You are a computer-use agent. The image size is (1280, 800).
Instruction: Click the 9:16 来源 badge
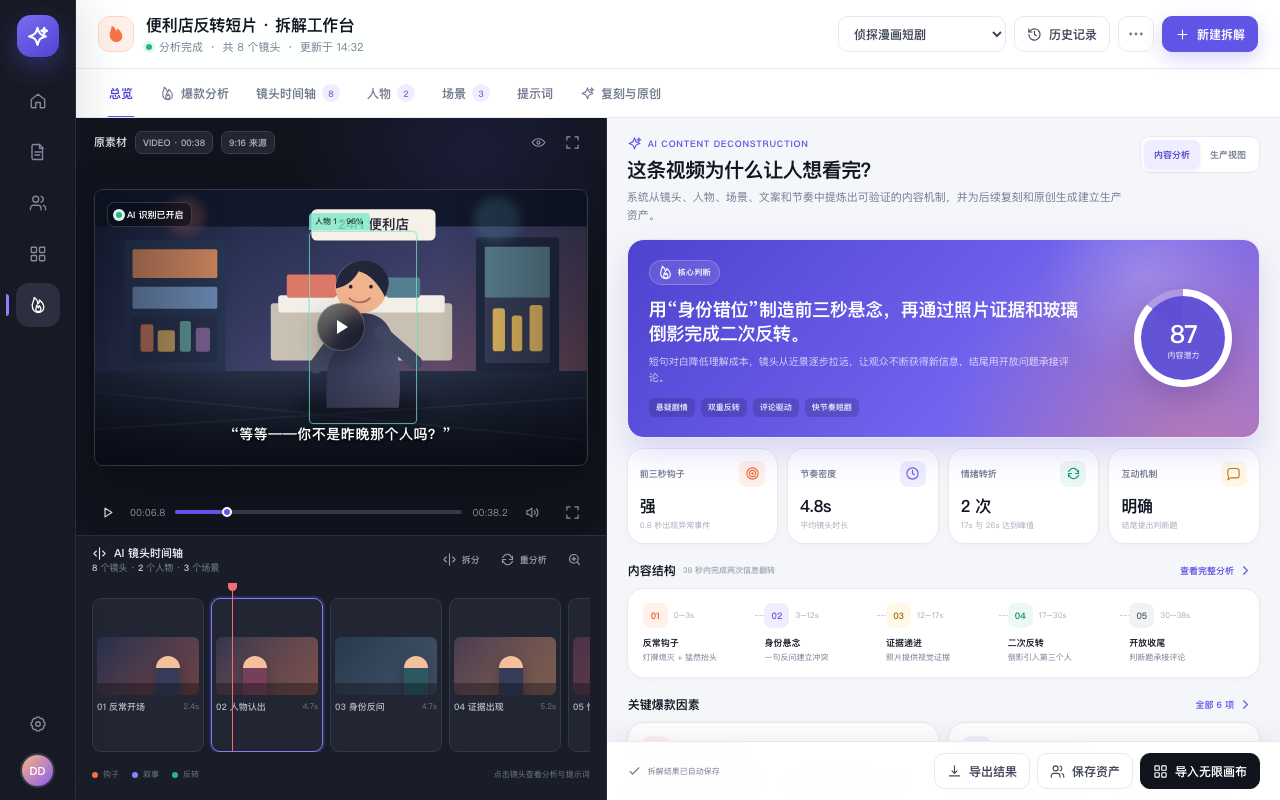click(248, 143)
